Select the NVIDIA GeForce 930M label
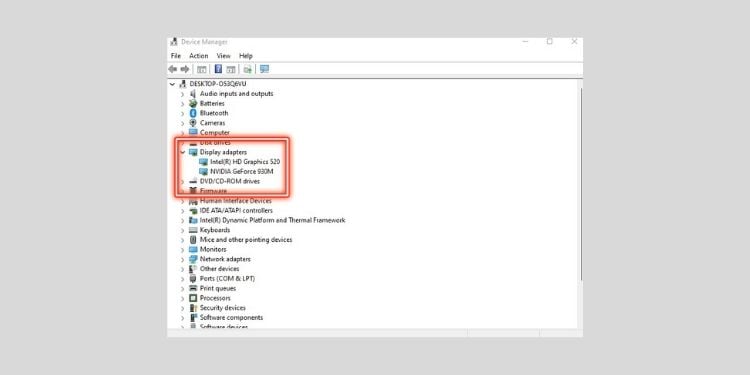This screenshot has height=375, width=750. pos(242,171)
